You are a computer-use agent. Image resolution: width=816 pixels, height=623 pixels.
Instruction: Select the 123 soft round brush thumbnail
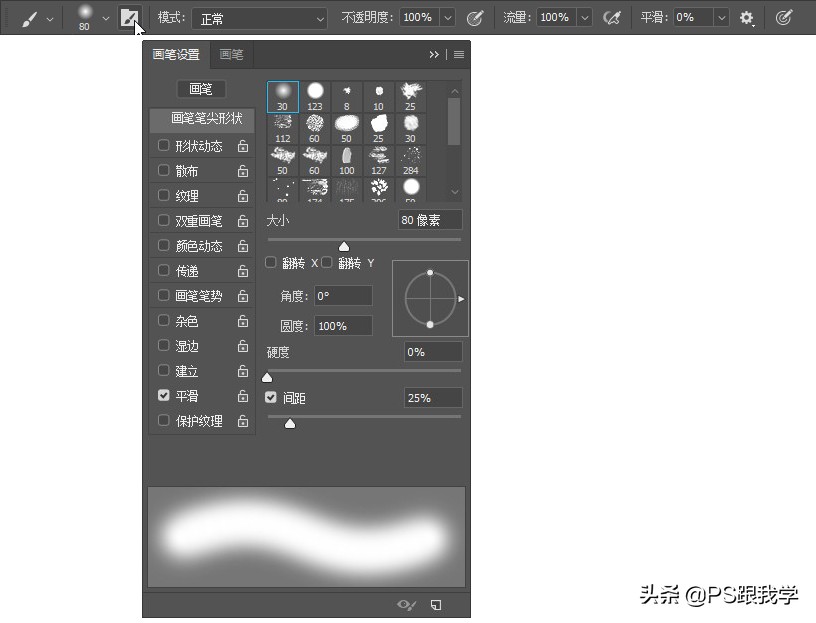tap(315, 95)
